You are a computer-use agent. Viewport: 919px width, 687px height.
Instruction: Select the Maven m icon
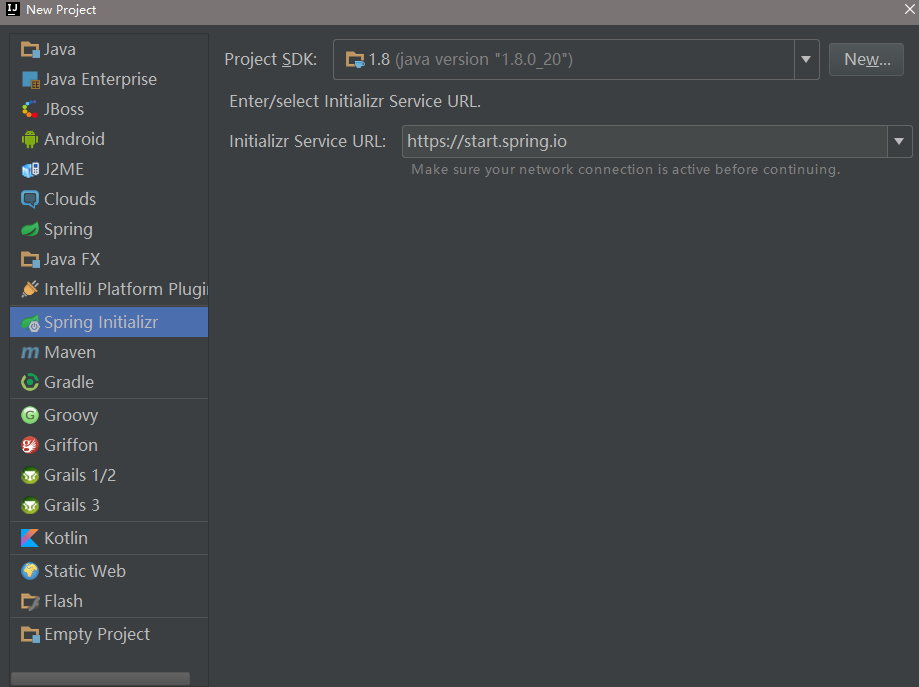30,352
